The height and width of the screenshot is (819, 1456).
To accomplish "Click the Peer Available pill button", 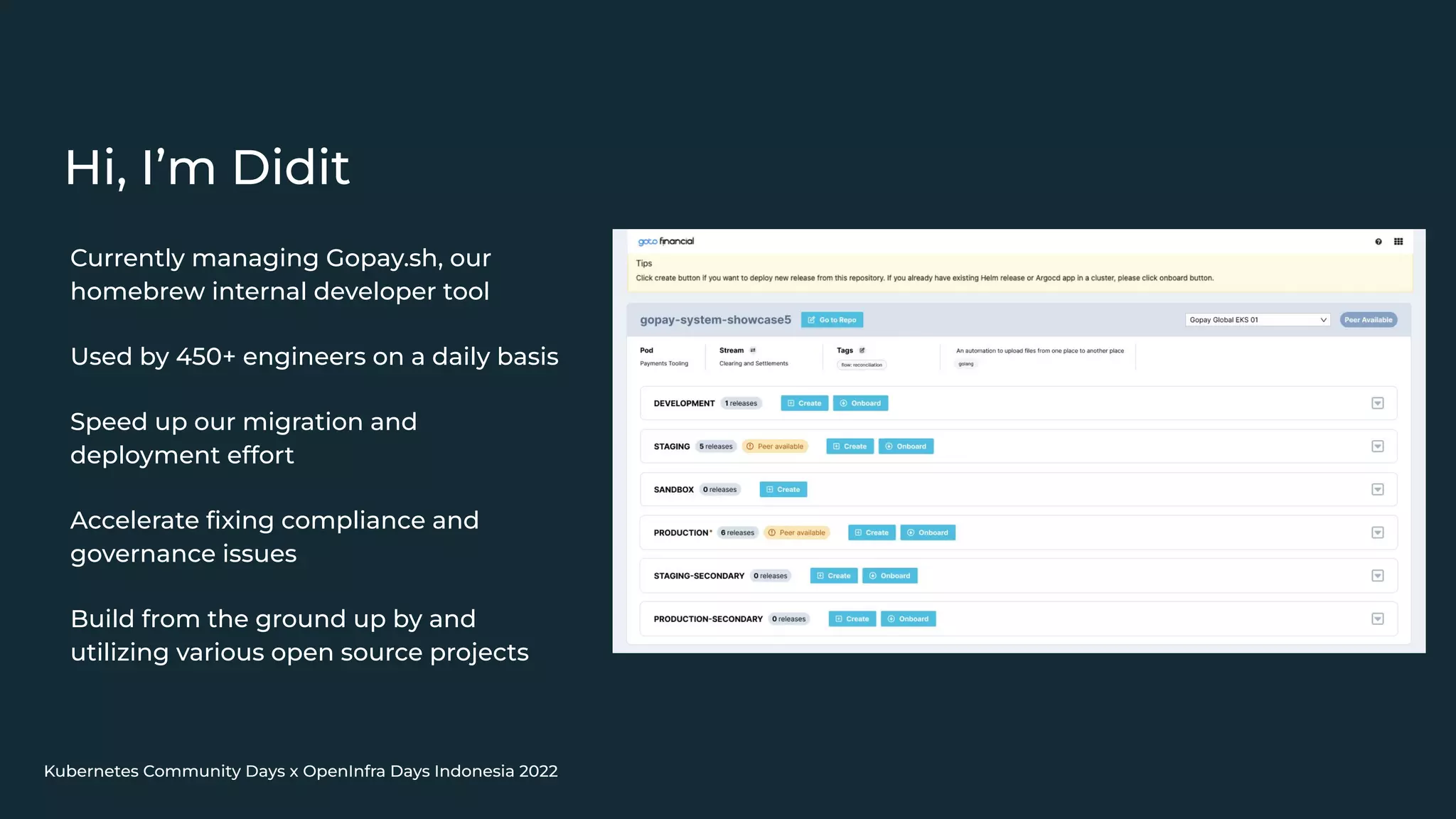I will coord(1368,320).
